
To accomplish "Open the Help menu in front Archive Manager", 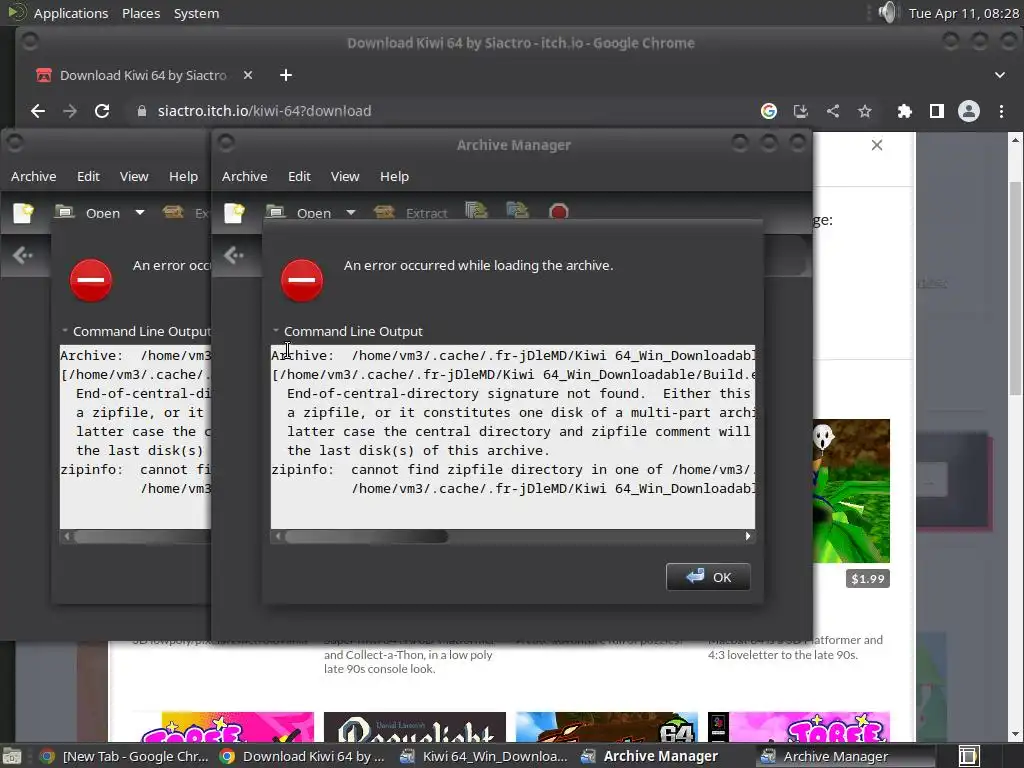I will (394, 176).
